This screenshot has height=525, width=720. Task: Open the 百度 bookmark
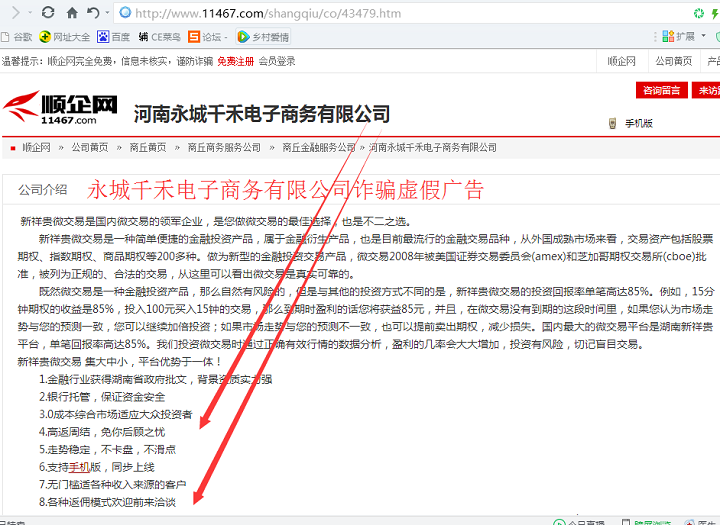pyautogui.click(x=113, y=37)
